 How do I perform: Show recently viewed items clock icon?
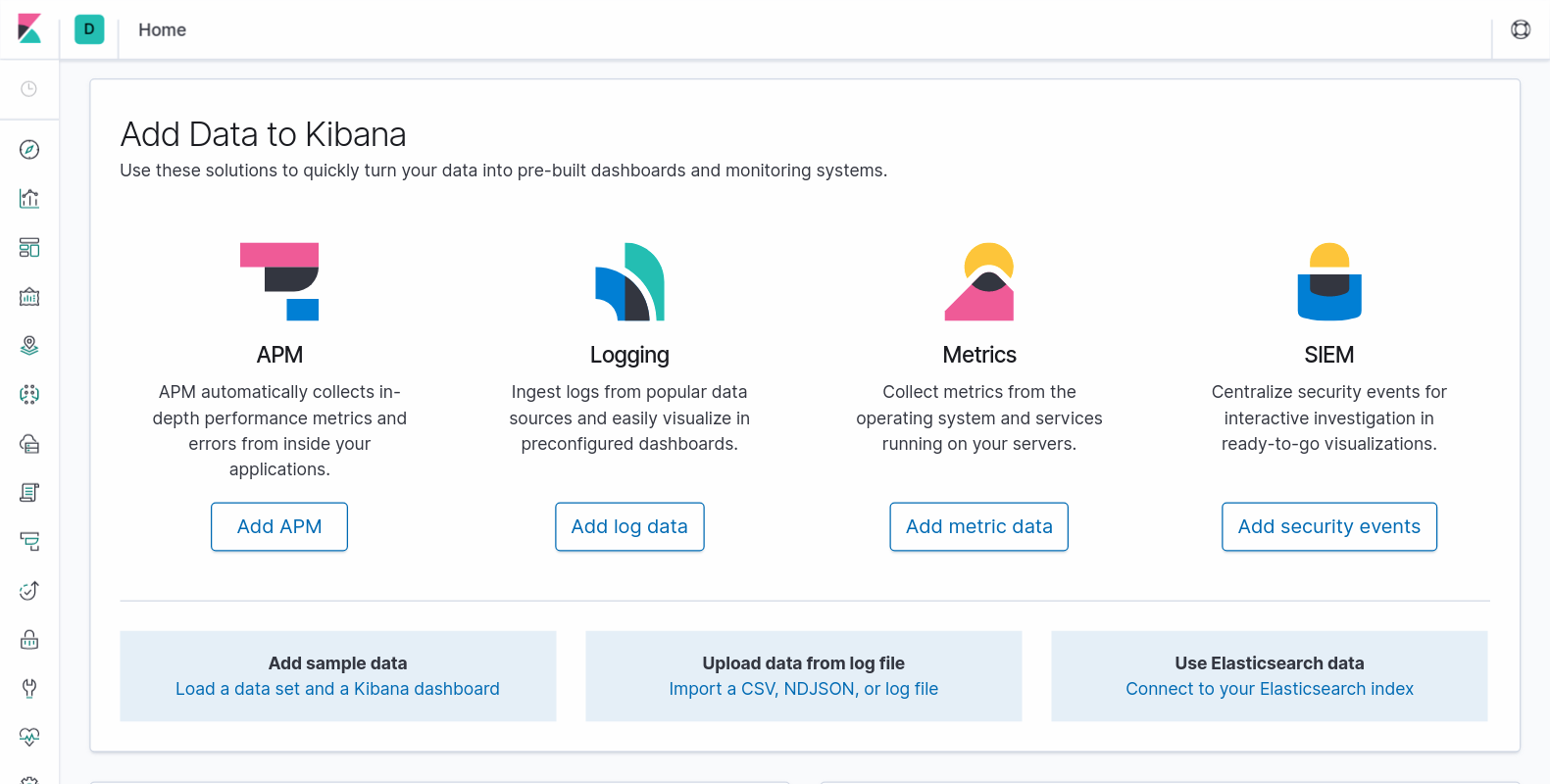pyautogui.click(x=29, y=89)
